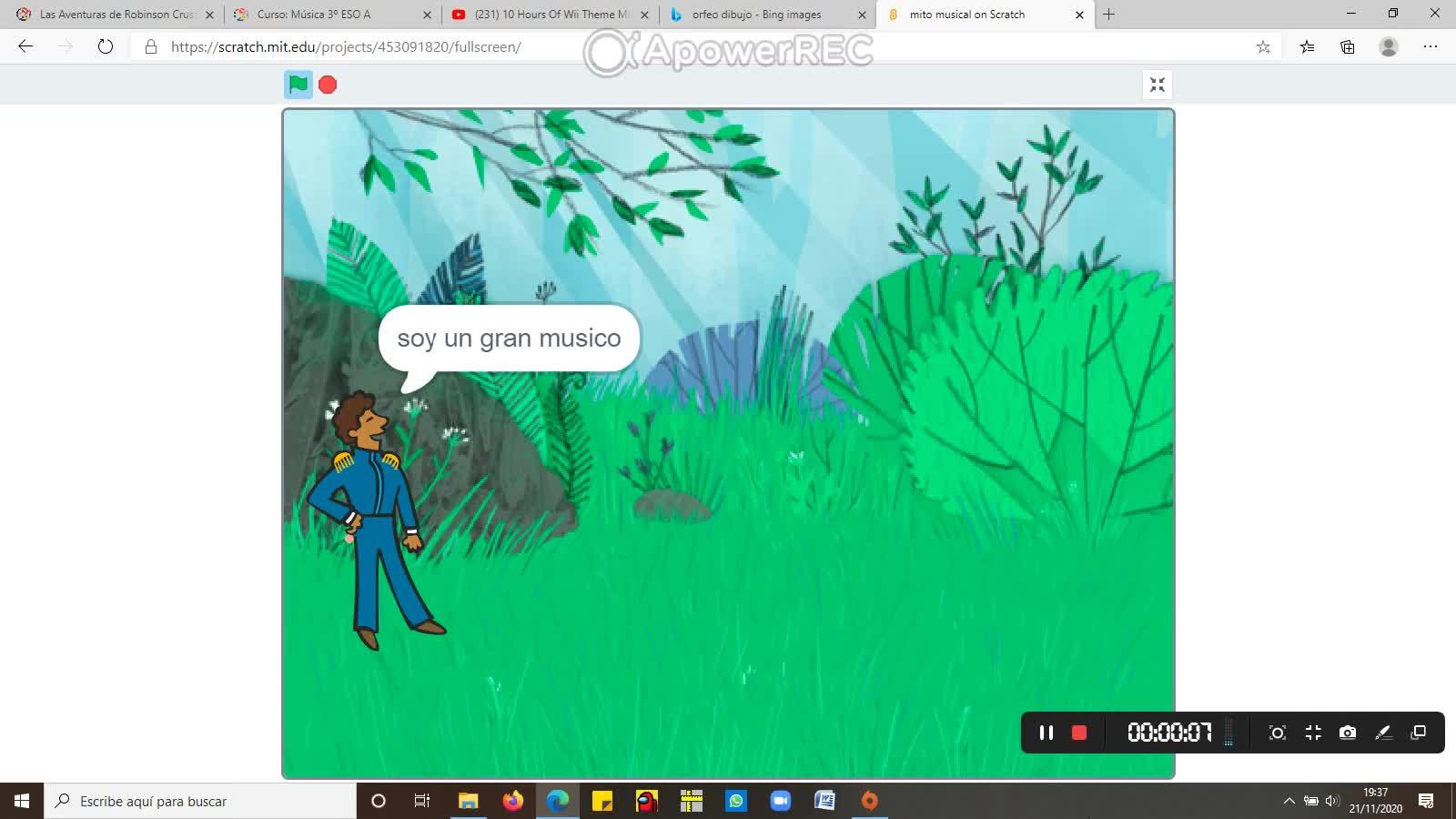Open the Windows notification center
This screenshot has width=1456, height=819.
pos(1426,801)
